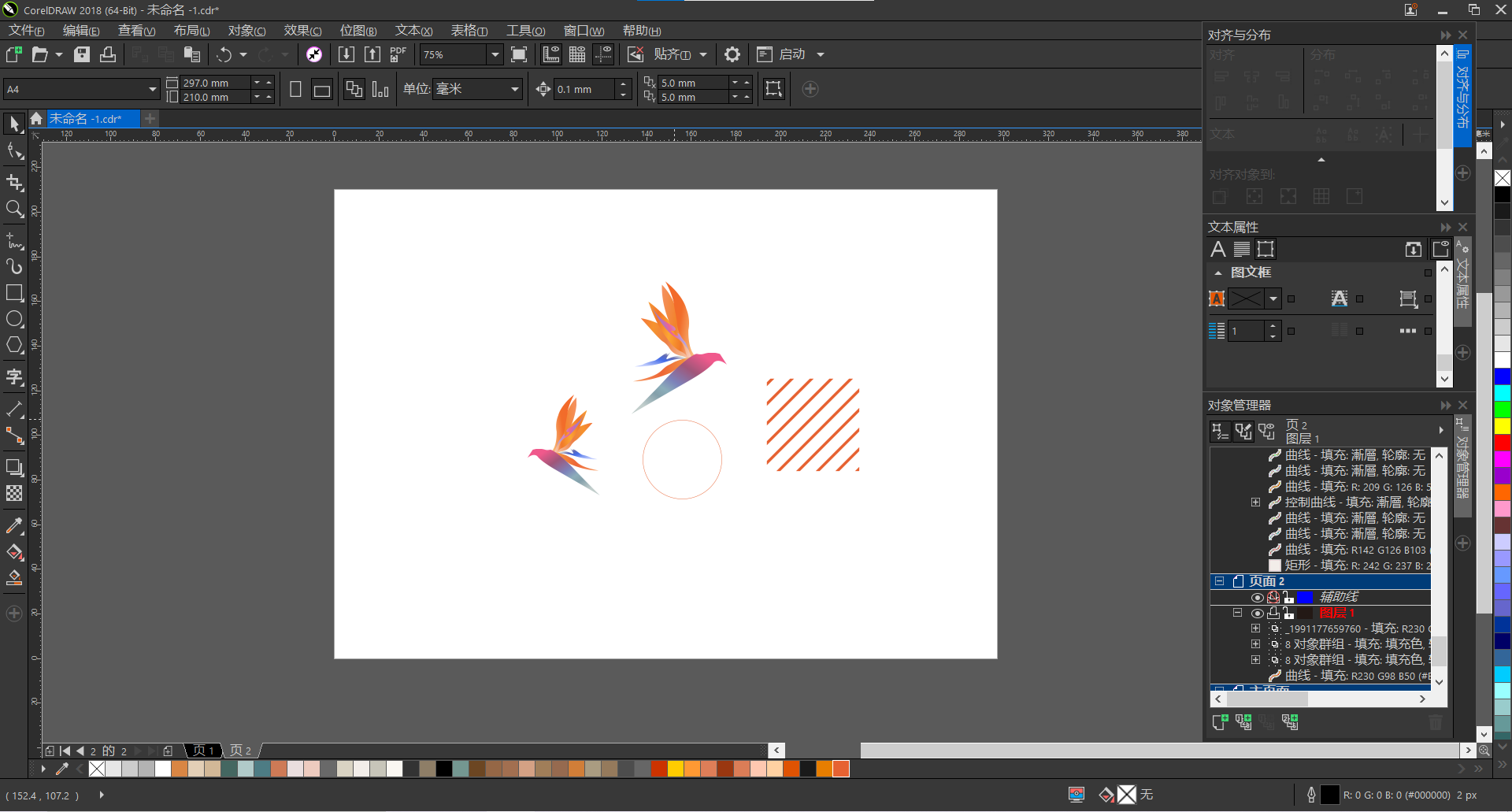Image resolution: width=1512 pixels, height=812 pixels.
Task: Pick the yellow swatch in bottom palette
Action: [676, 769]
